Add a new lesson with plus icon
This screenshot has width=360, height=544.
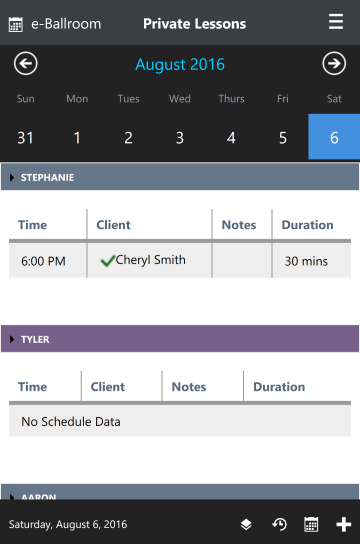point(343,524)
